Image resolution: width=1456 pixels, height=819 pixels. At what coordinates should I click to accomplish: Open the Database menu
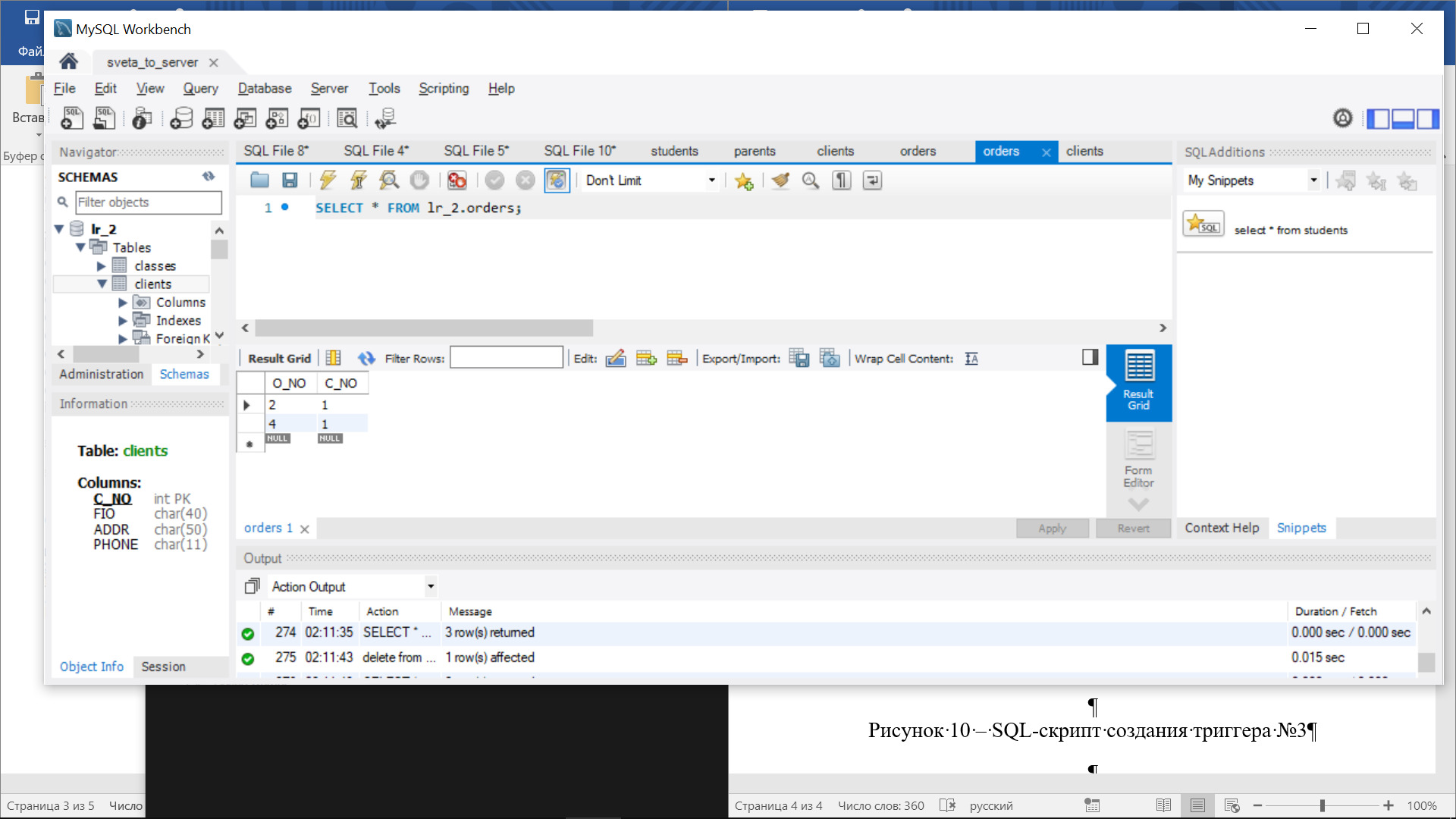265,89
